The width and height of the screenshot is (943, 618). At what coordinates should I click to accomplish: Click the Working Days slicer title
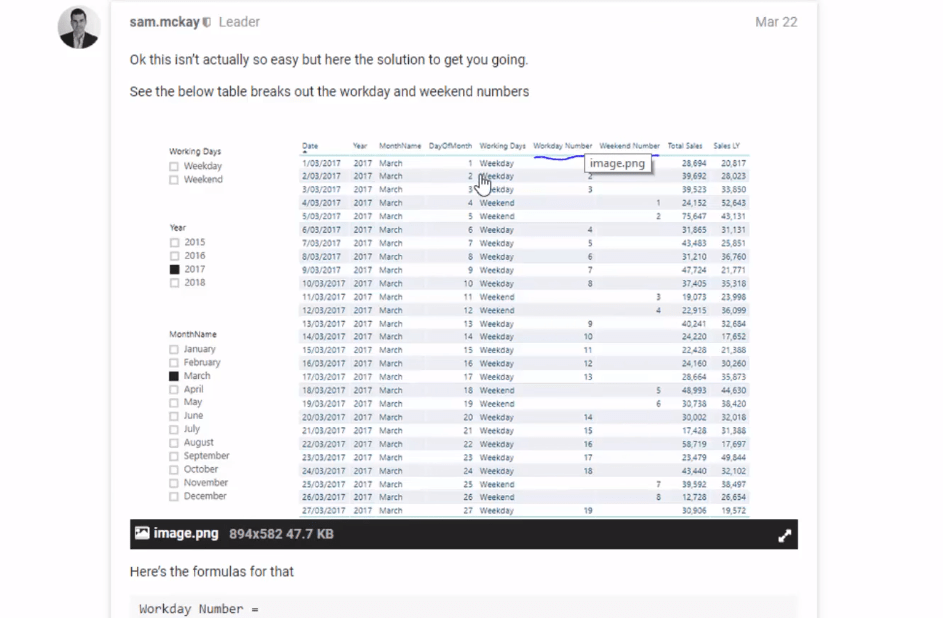(195, 151)
